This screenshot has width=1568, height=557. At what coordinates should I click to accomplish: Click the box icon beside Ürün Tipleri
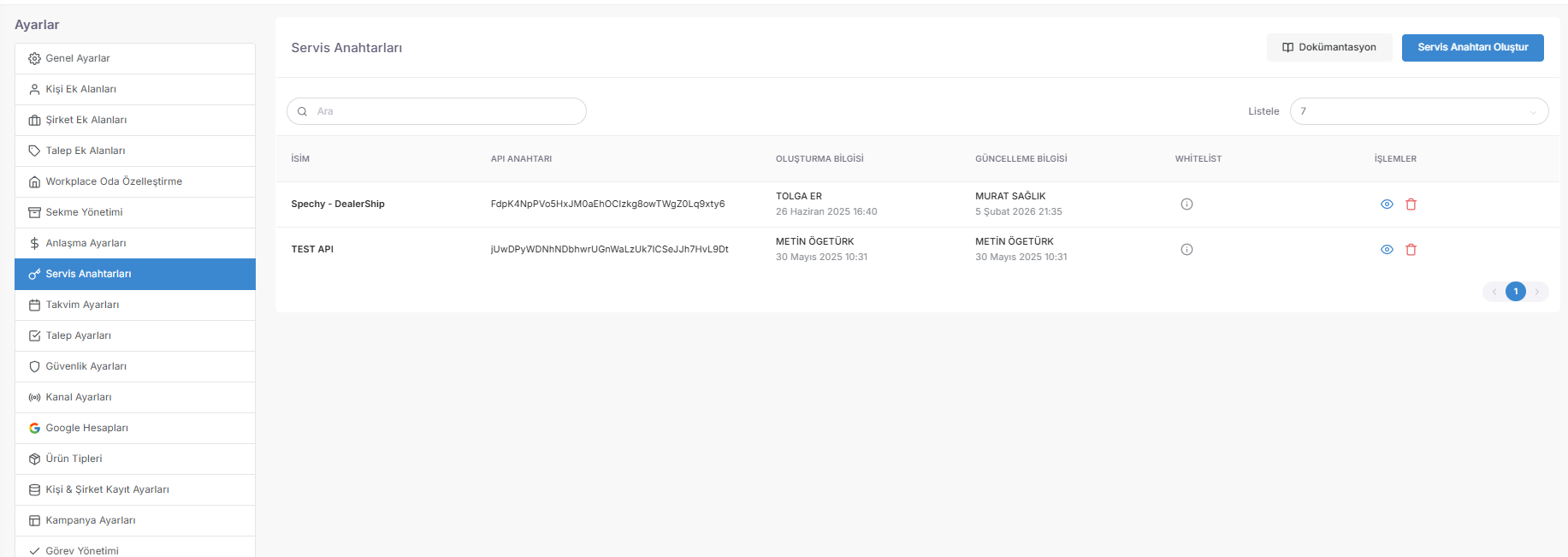click(34, 459)
